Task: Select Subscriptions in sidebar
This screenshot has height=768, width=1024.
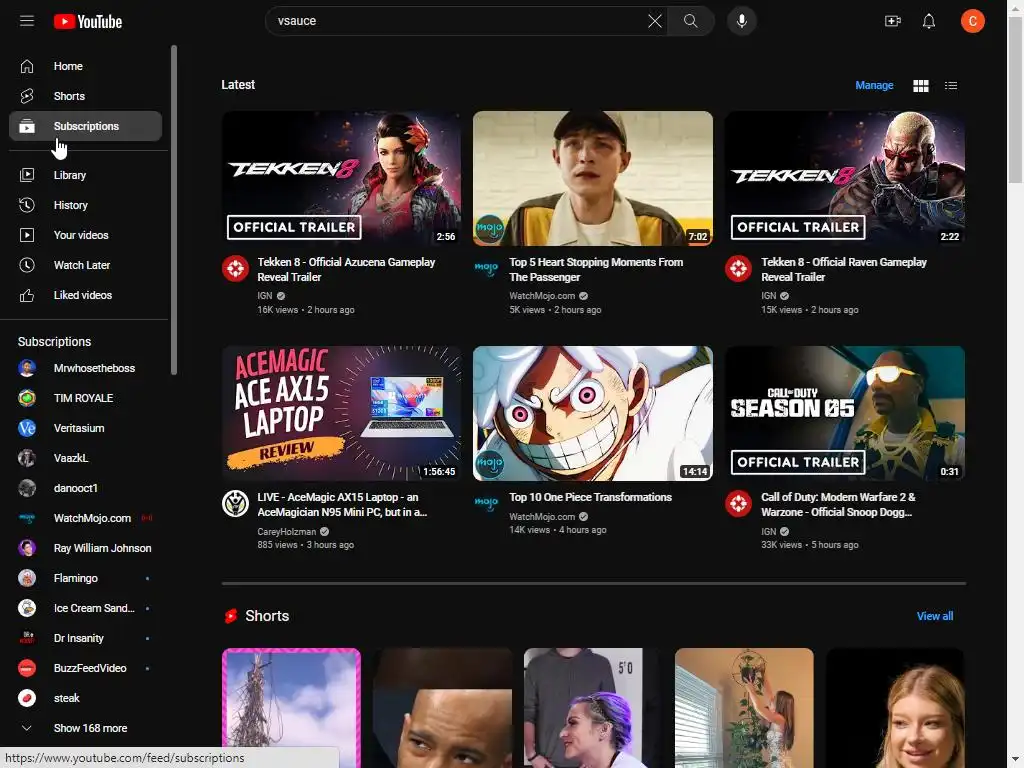Action: pyautogui.click(x=86, y=126)
